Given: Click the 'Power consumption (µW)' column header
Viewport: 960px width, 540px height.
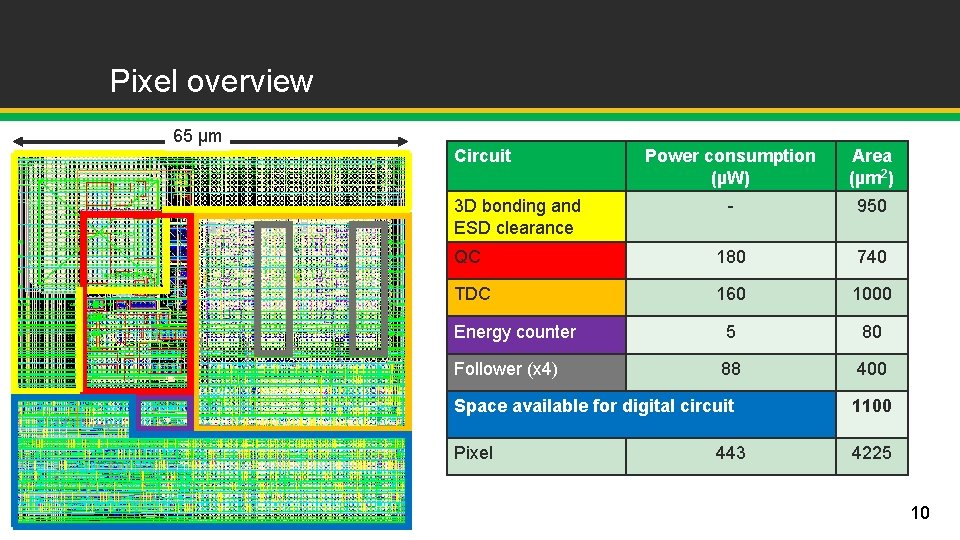Looking at the screenshot, I should (730, 167).
